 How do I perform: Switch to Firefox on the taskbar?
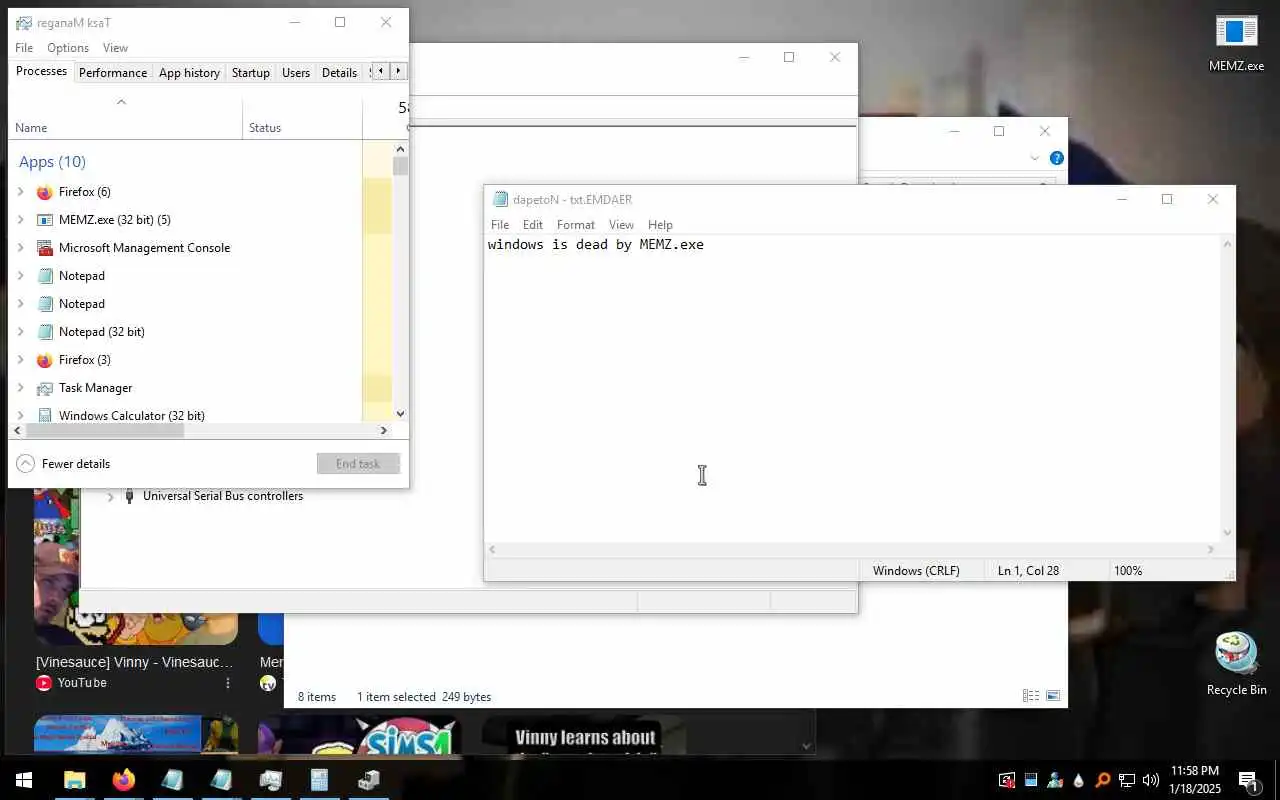point(123,780)
